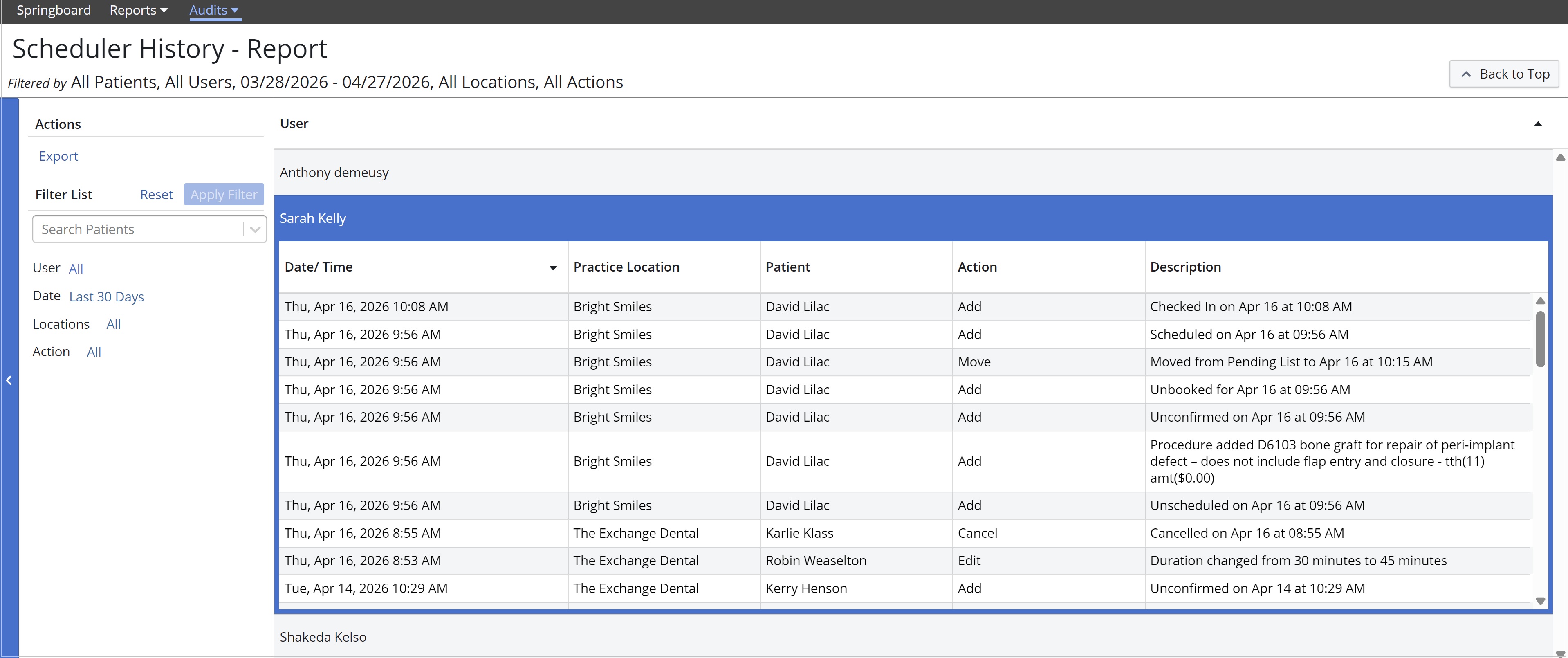The height and width of the screenshot is (658, 1568).
Task: Go to Springboard
Action: (x=54, y=10)
